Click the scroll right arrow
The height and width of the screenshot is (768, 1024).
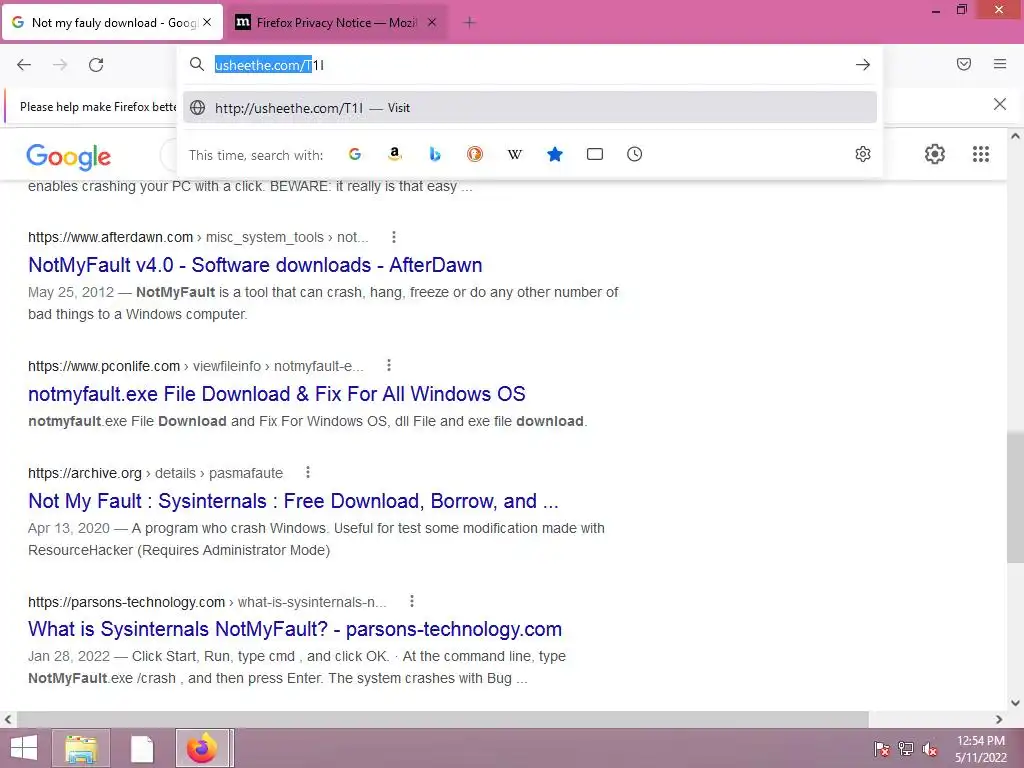(x=999, y=719)
